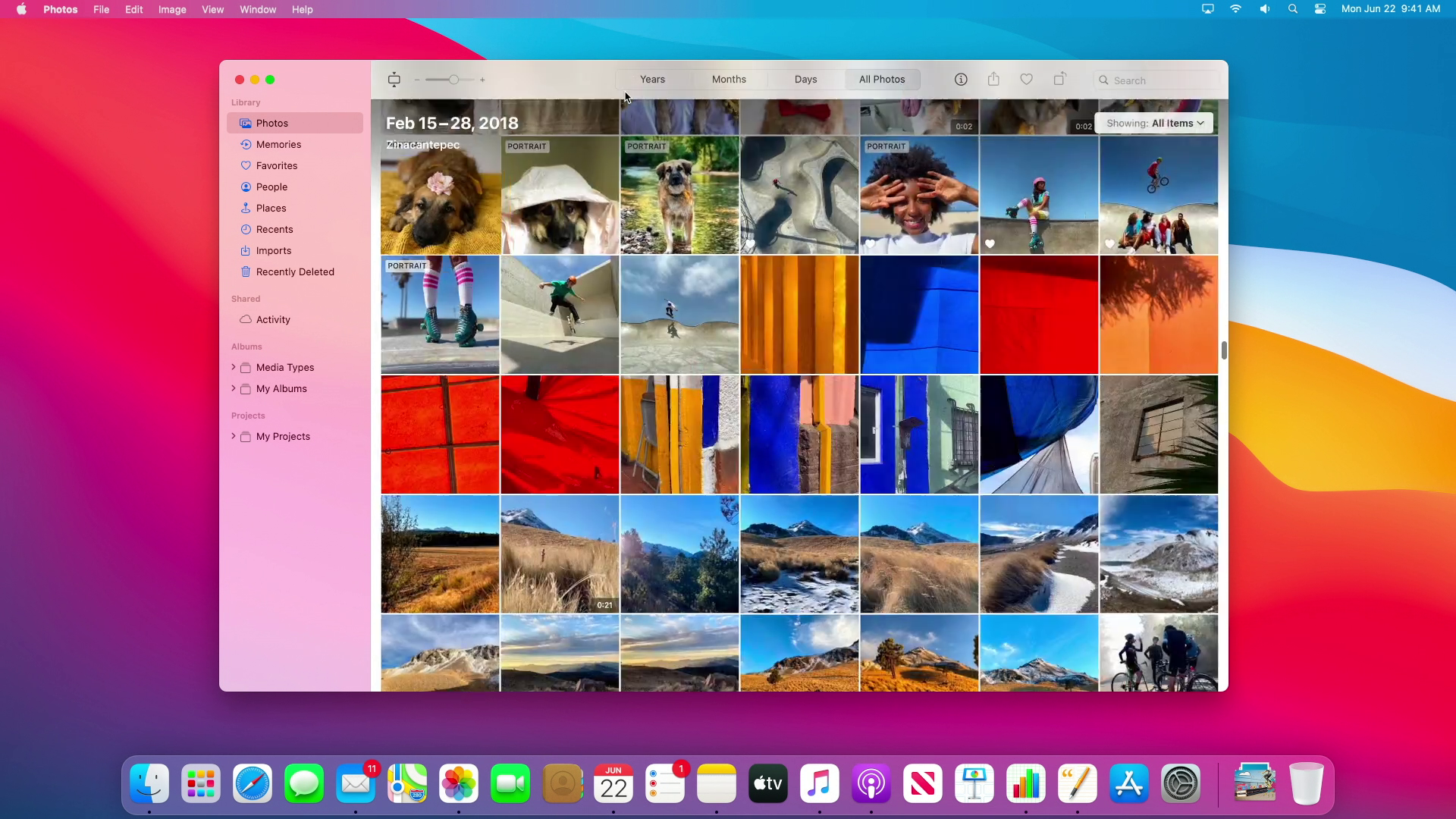This screenshot has height=819, width=1456.
Task: Expand the My Projects folder
Action: (x=234, y=436)
